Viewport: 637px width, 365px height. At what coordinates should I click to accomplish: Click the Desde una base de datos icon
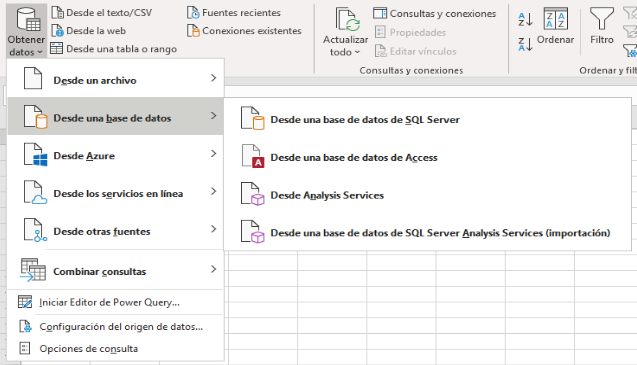pyautogui.click(x=35, y=117)
